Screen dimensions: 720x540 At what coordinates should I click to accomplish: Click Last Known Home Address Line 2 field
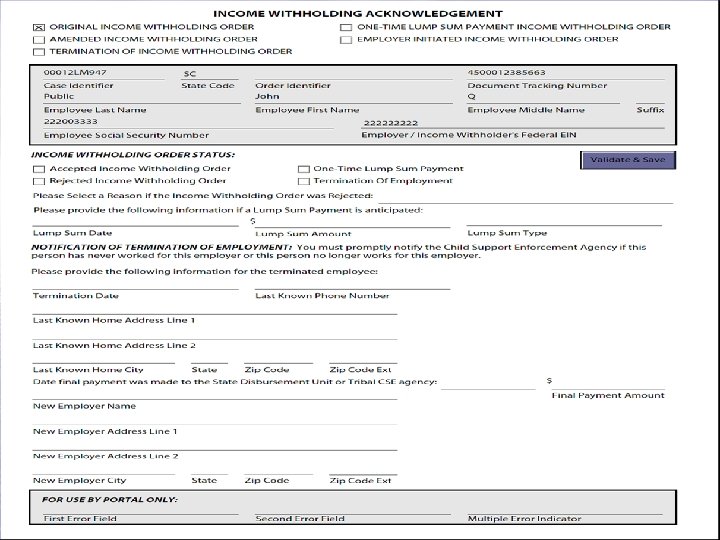(x=215, y=333)
